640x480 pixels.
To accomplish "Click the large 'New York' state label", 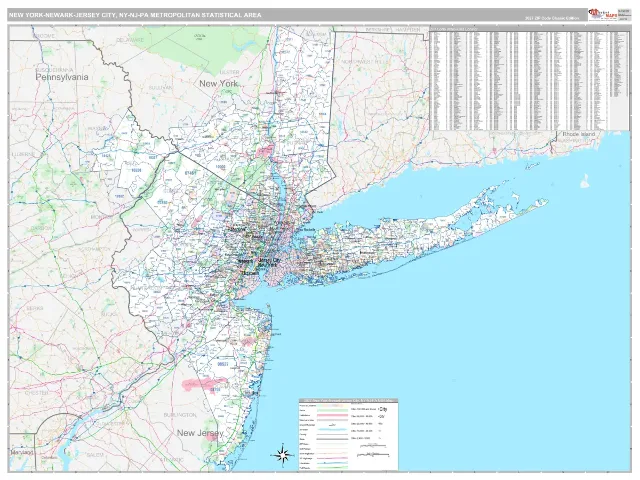I will tap(218, 84).
